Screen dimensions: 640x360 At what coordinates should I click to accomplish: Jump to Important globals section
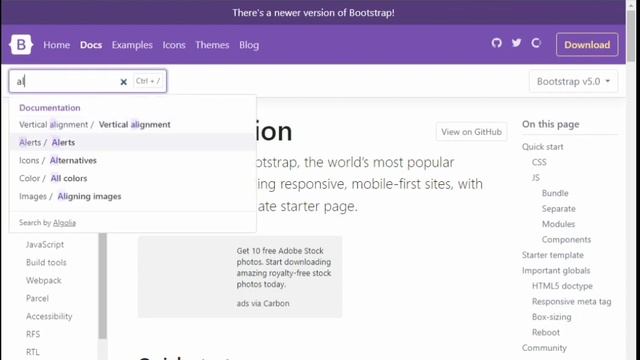click(556, 271)
